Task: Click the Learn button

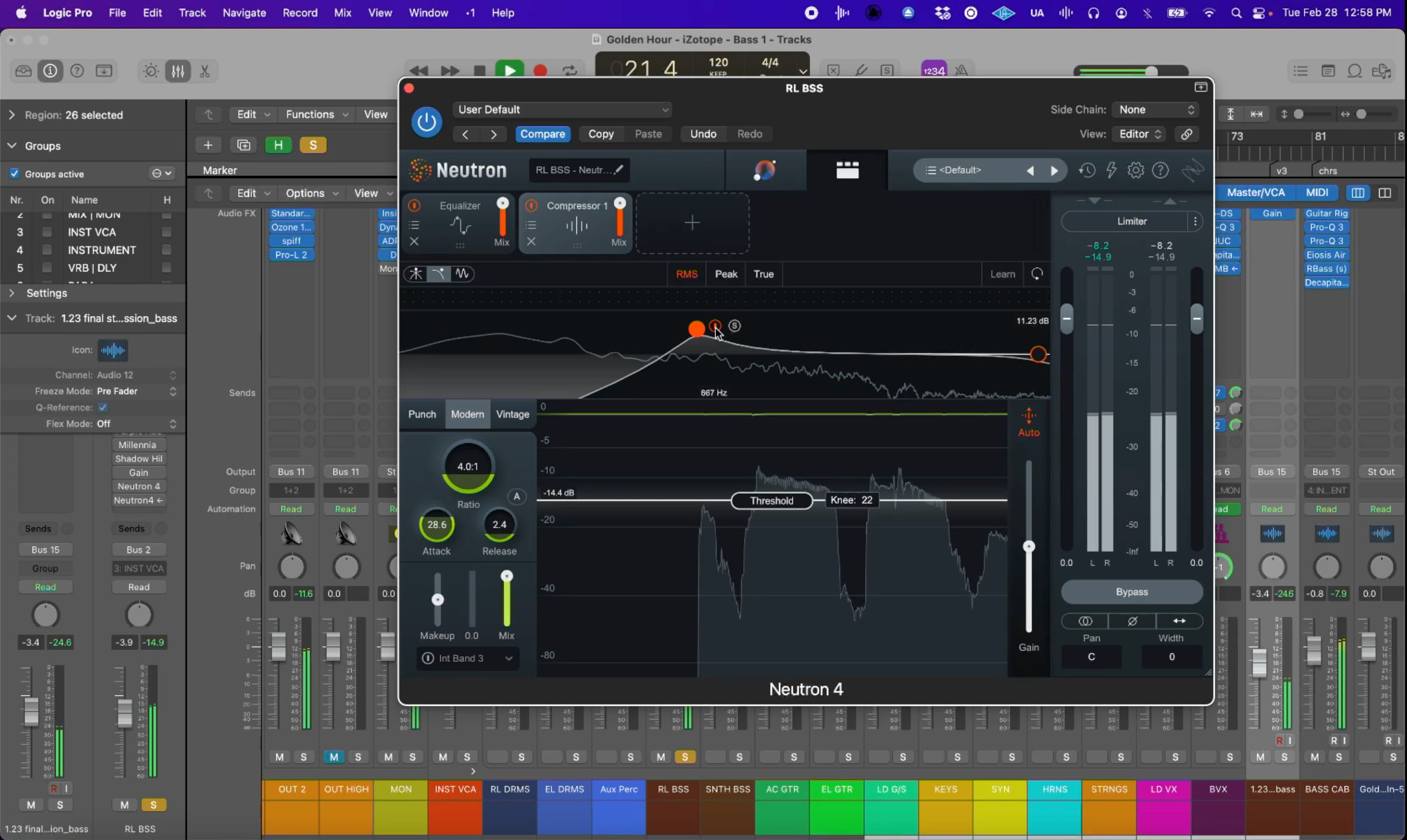Action: tap(1002, 274)
